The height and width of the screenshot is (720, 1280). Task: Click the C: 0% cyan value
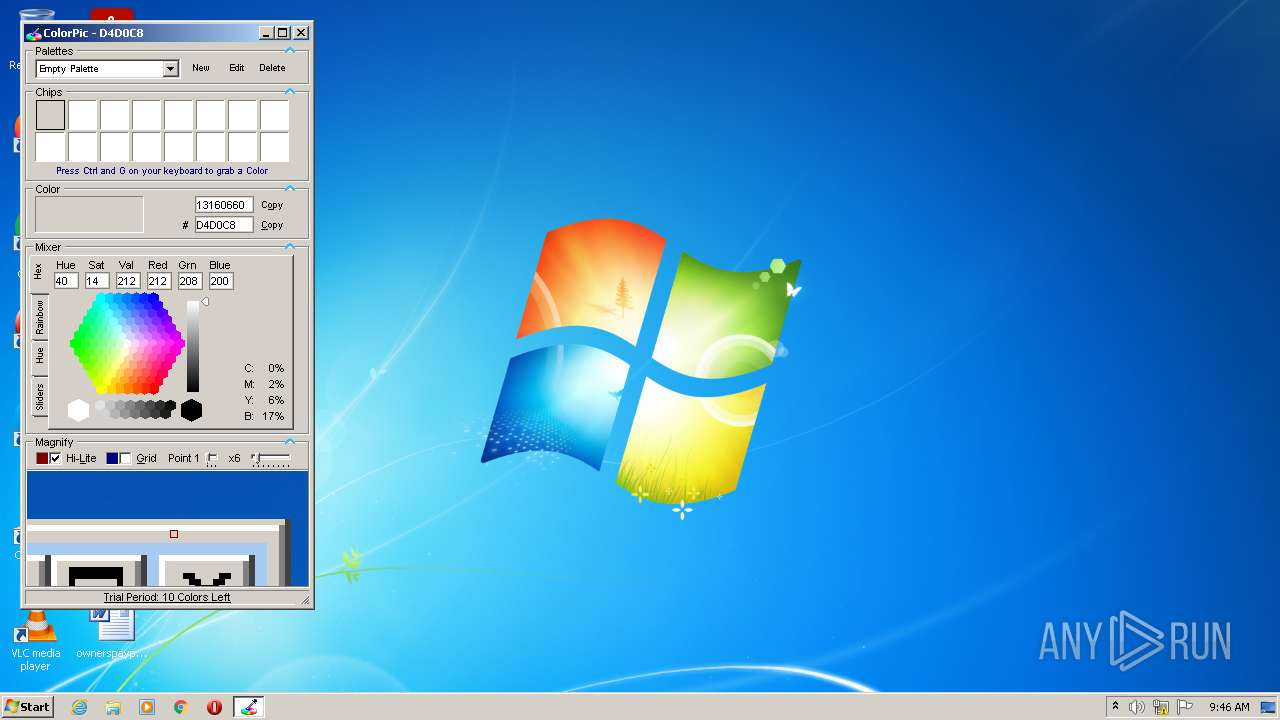[265, 368]
